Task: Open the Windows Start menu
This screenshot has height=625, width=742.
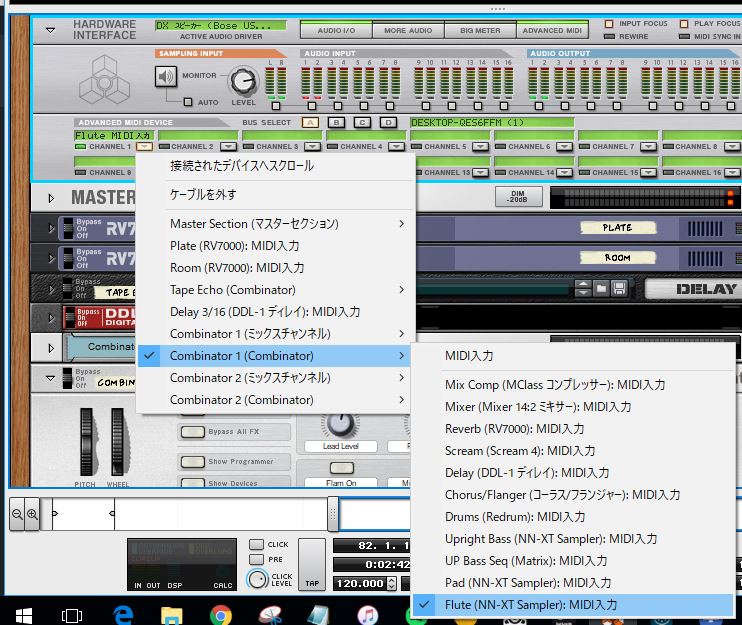Action: tap(24, 616)
